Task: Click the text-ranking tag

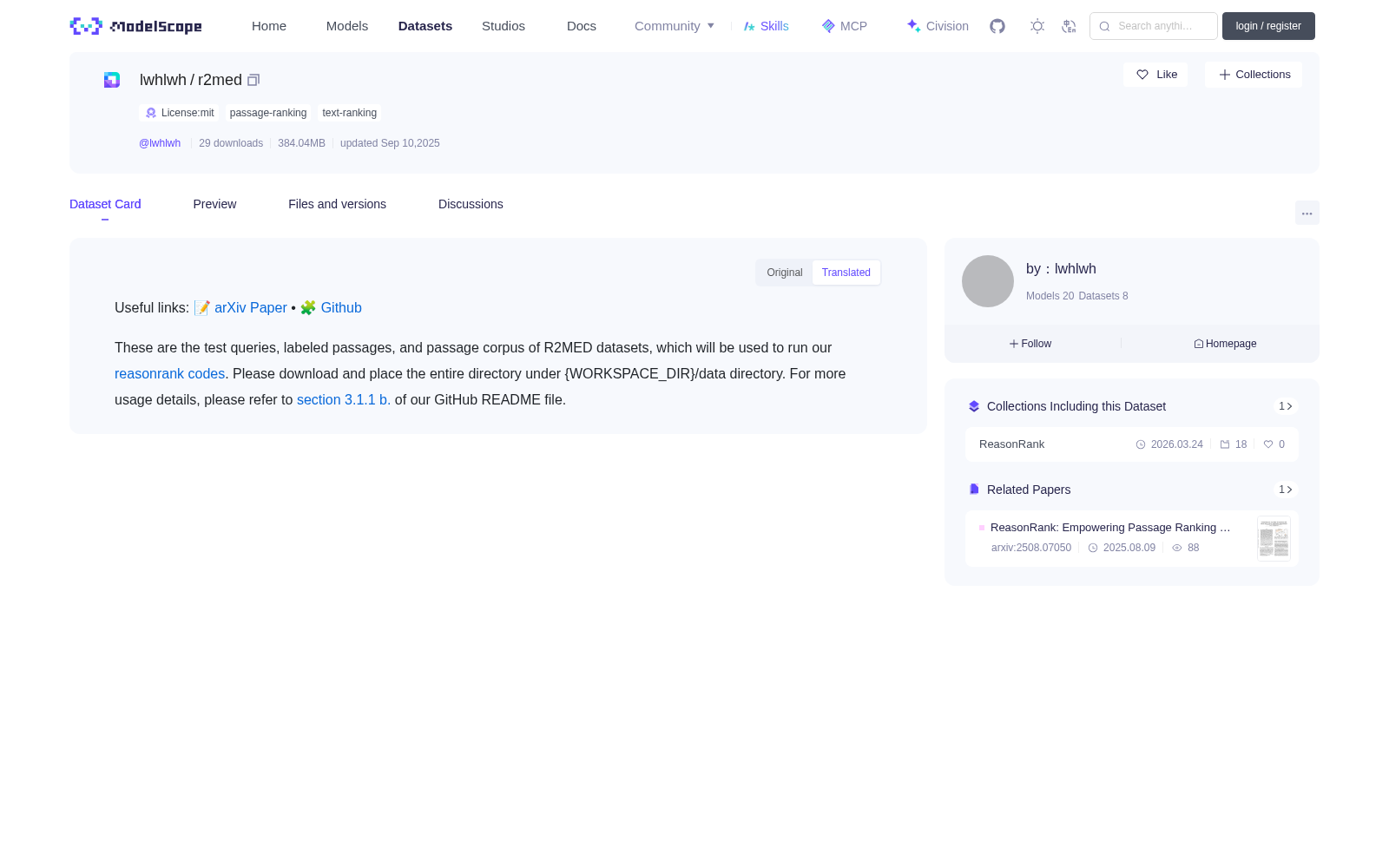Action: [x=349, y=113]
